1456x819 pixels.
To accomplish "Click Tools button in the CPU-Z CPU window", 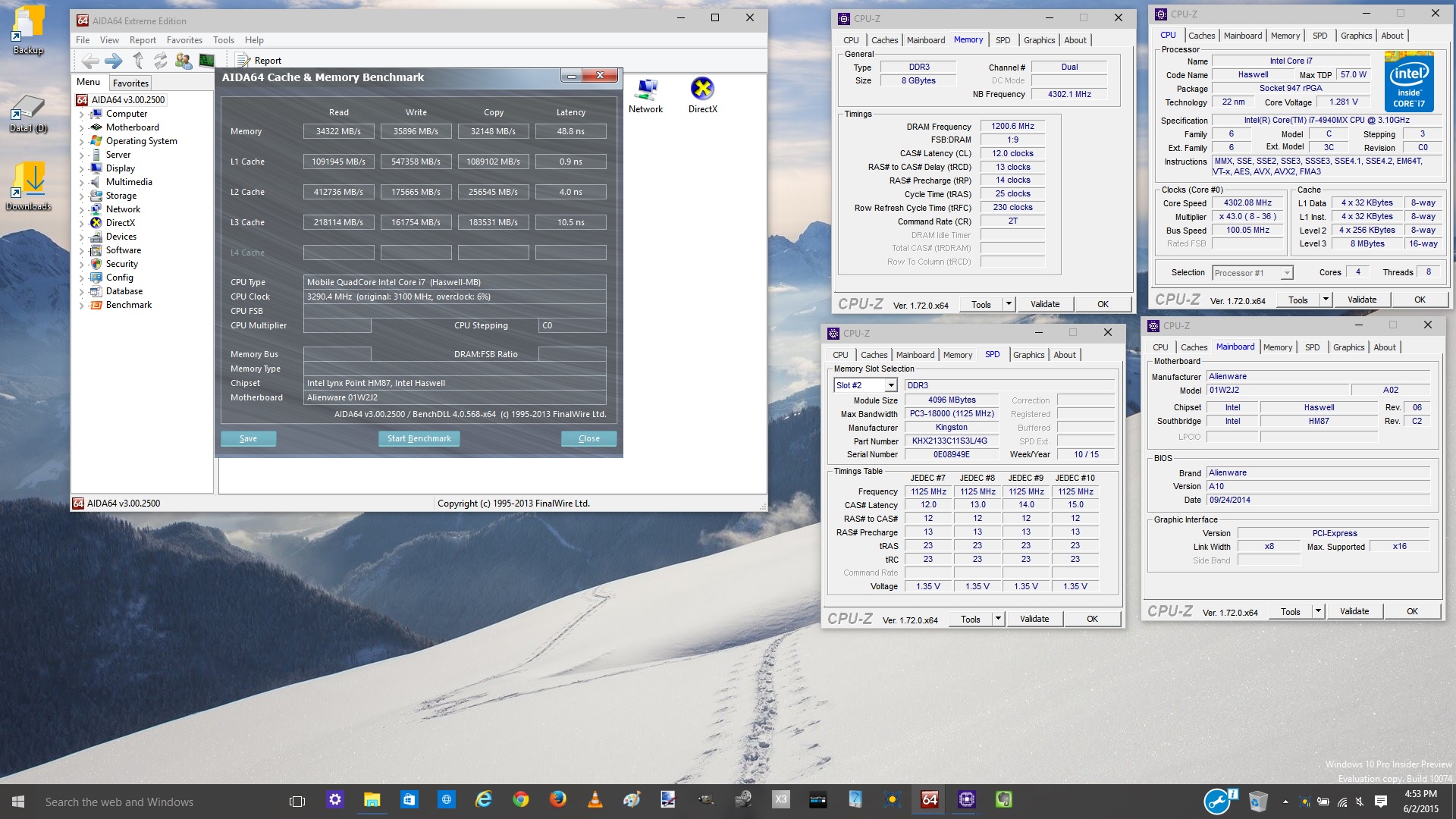I will 1298,300.
